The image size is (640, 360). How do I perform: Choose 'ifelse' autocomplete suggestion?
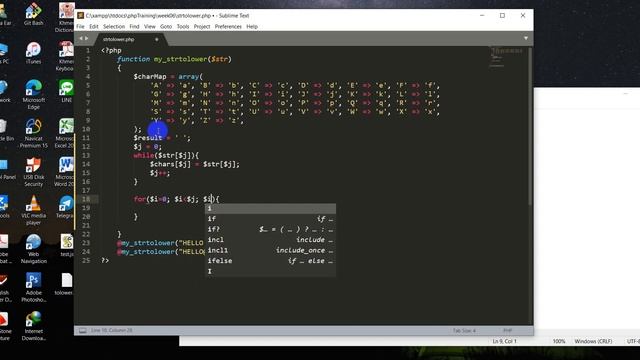270,261
